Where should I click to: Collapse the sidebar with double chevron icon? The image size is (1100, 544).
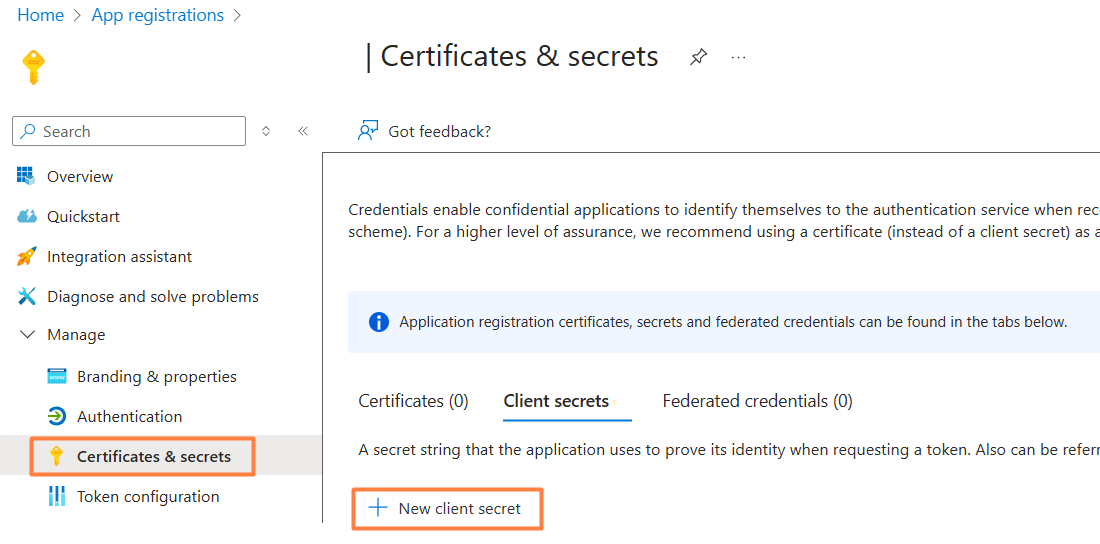(x=303, y=131)
